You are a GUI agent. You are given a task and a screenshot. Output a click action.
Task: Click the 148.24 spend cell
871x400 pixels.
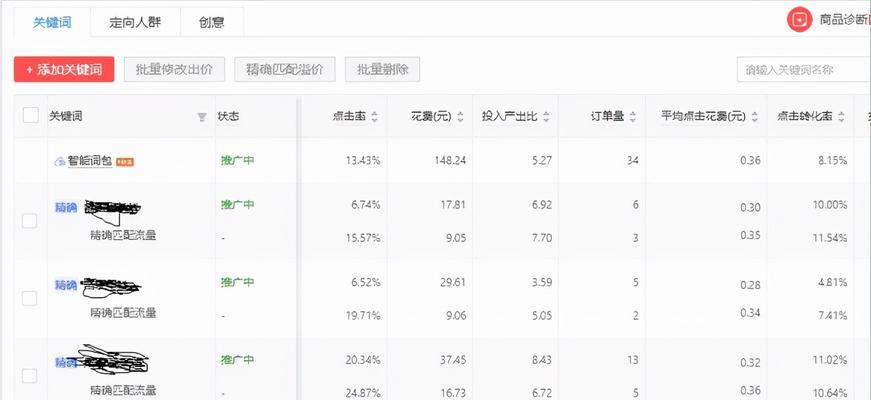pos(450,161)
